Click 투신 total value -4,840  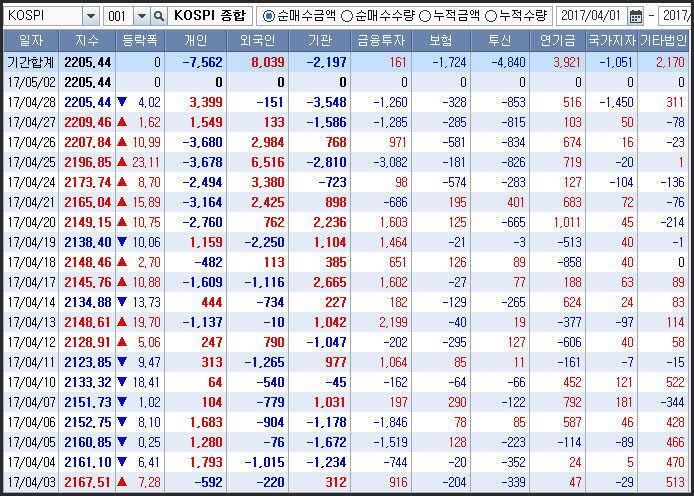(x=508, y=62)
